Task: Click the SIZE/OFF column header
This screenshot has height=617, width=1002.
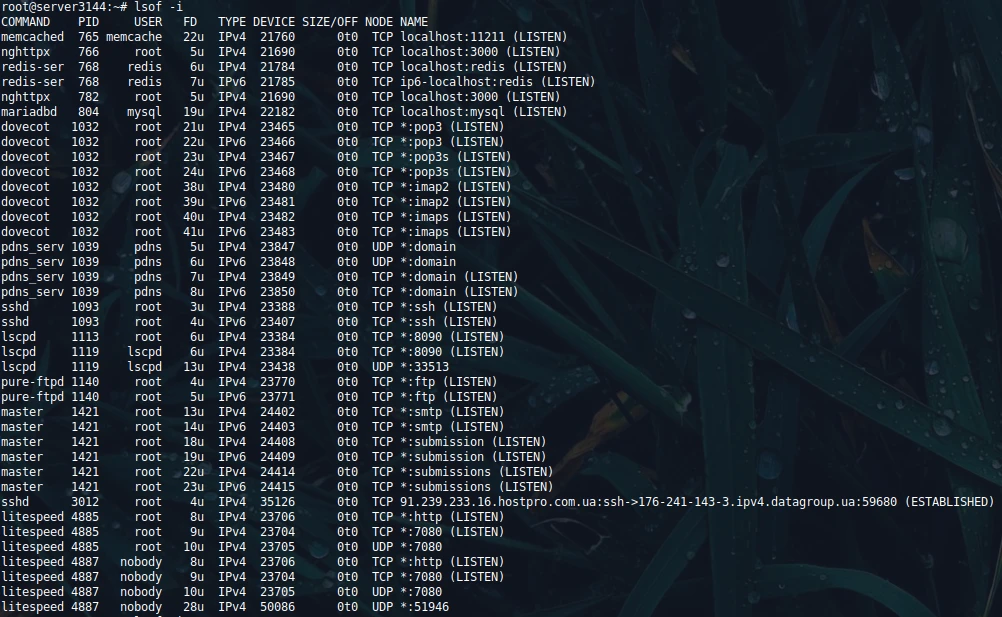Action: pyautogui.click(x=329, y=22)
